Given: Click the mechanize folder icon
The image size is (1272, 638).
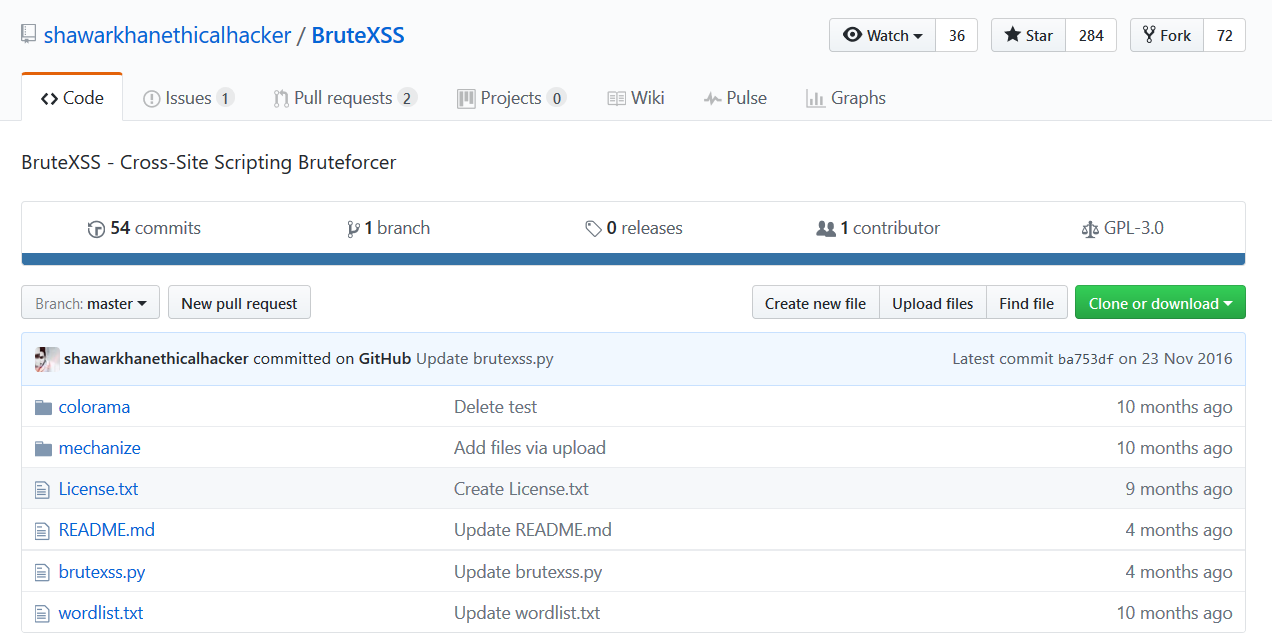Looking at the screenshot, I should [x=43, y=448].
